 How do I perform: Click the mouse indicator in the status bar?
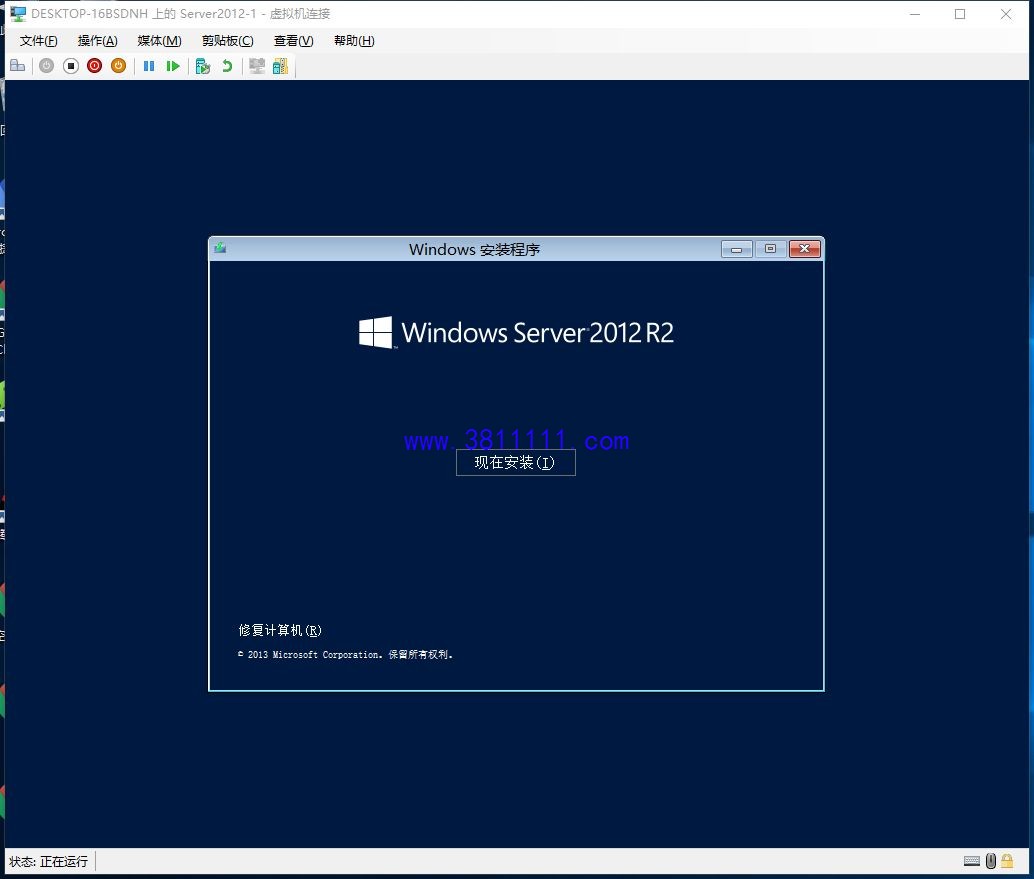(990, 861)
